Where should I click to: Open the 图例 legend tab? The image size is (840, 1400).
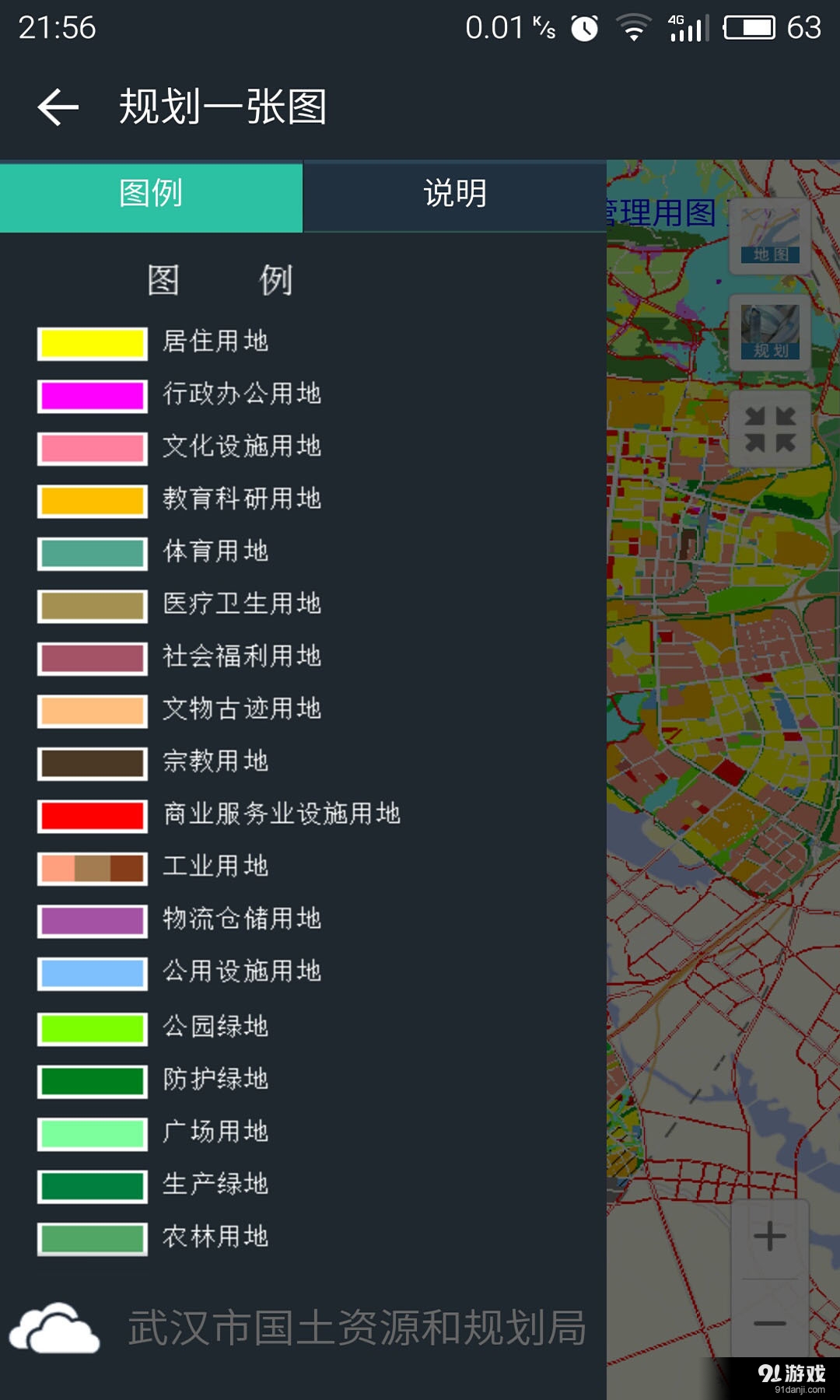pyautogui.click(x=151, y=194)
